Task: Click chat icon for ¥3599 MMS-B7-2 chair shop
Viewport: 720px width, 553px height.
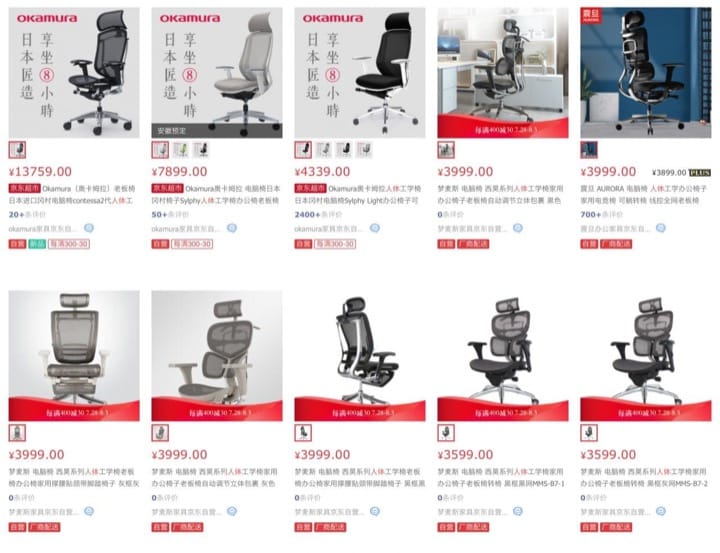Action: [661, 511]
